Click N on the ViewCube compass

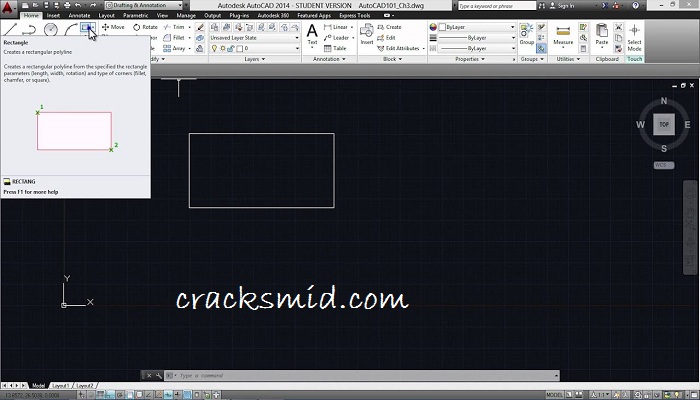coord(664,101)
